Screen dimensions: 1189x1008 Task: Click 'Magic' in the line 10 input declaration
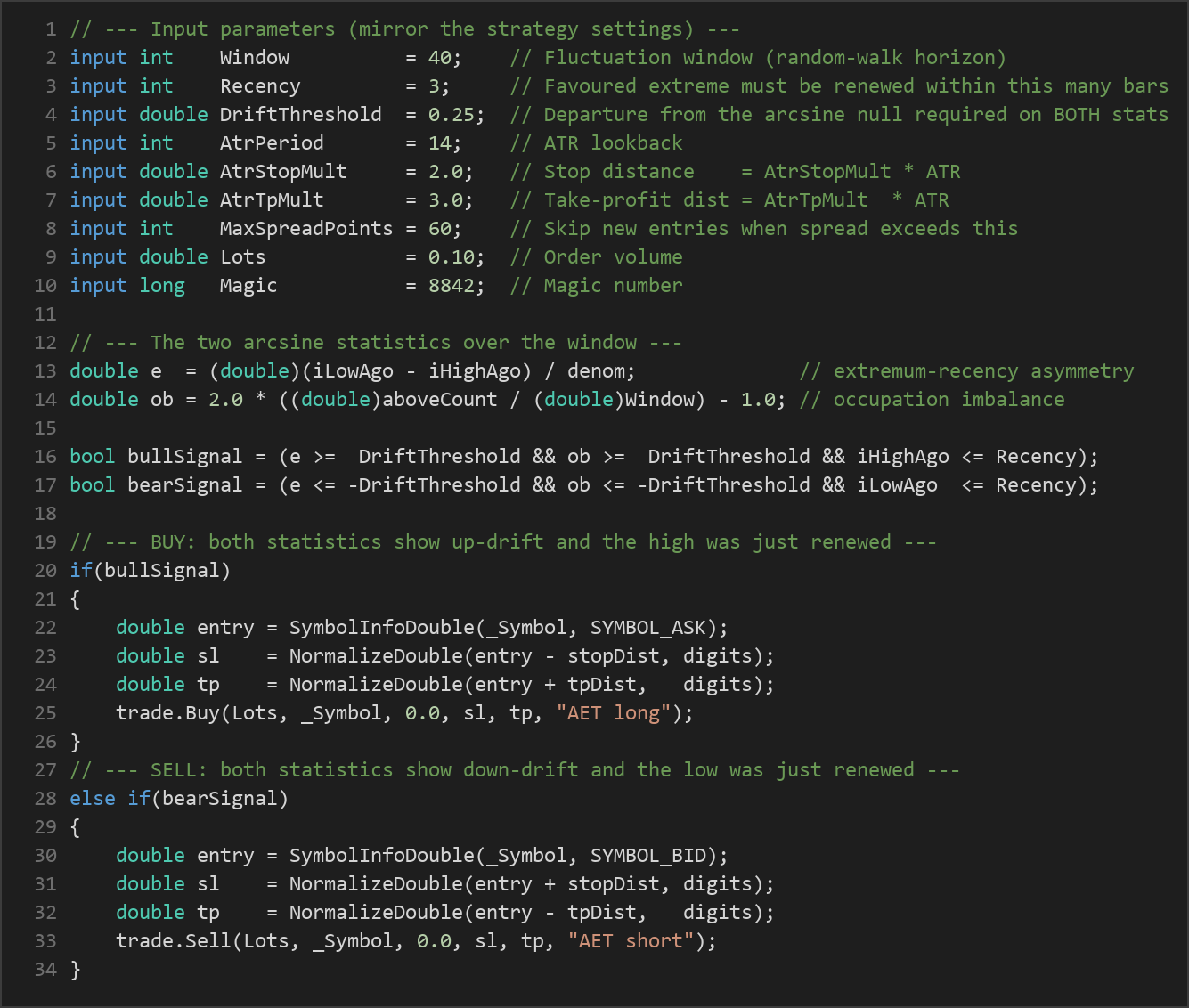tap(248, 286)
